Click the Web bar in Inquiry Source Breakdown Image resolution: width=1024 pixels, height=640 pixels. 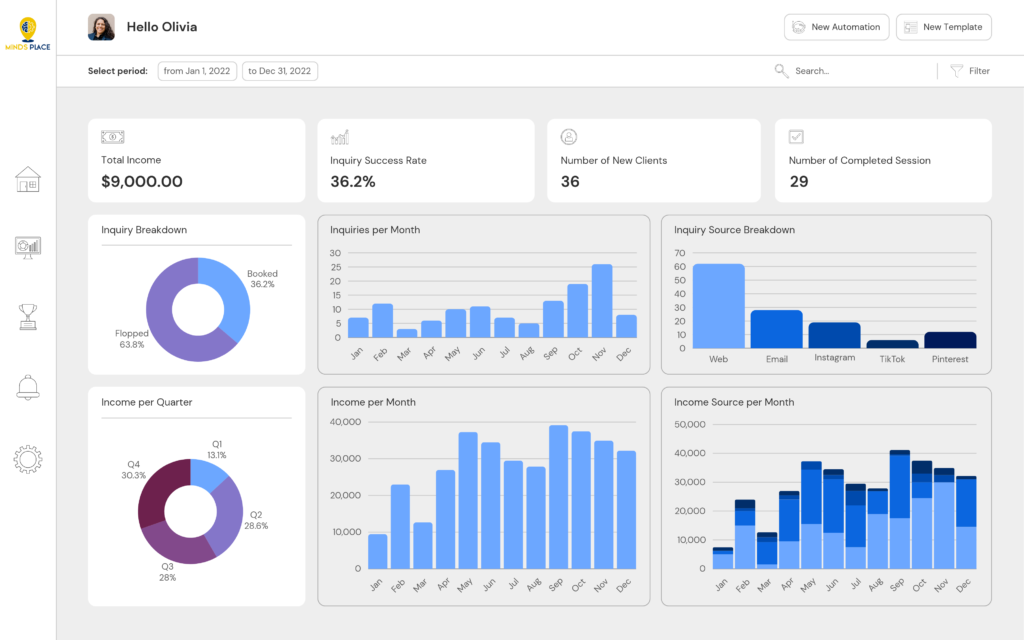[x=718, y=305]
